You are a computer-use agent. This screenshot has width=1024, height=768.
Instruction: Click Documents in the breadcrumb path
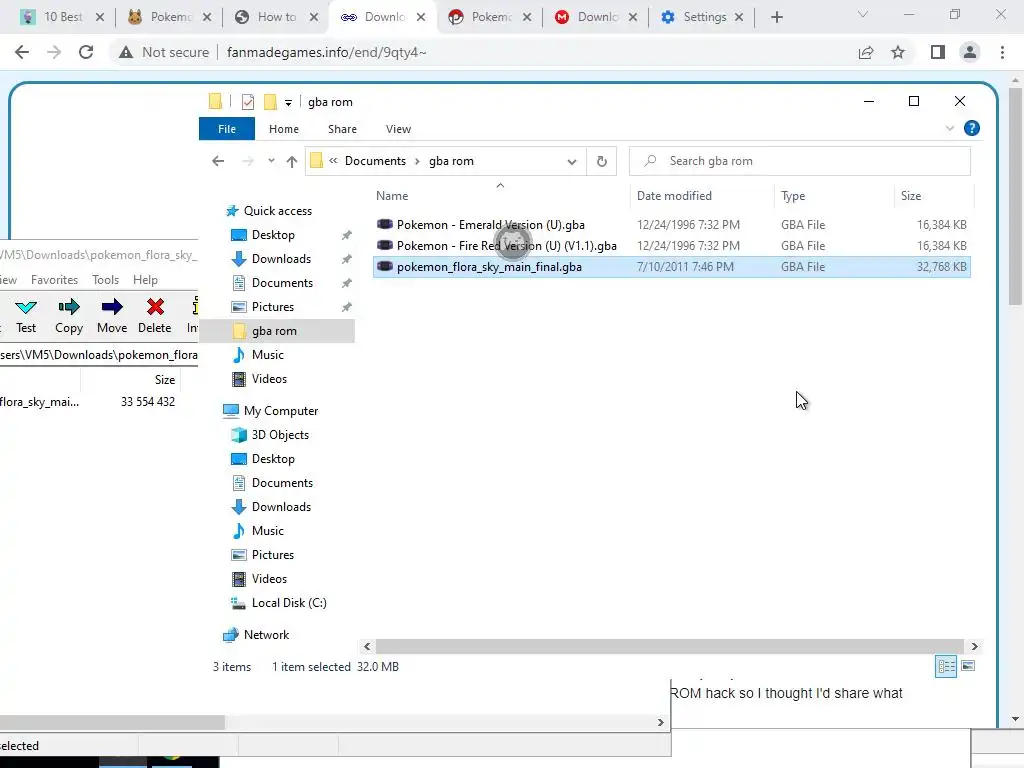click(x=375, y=161)
